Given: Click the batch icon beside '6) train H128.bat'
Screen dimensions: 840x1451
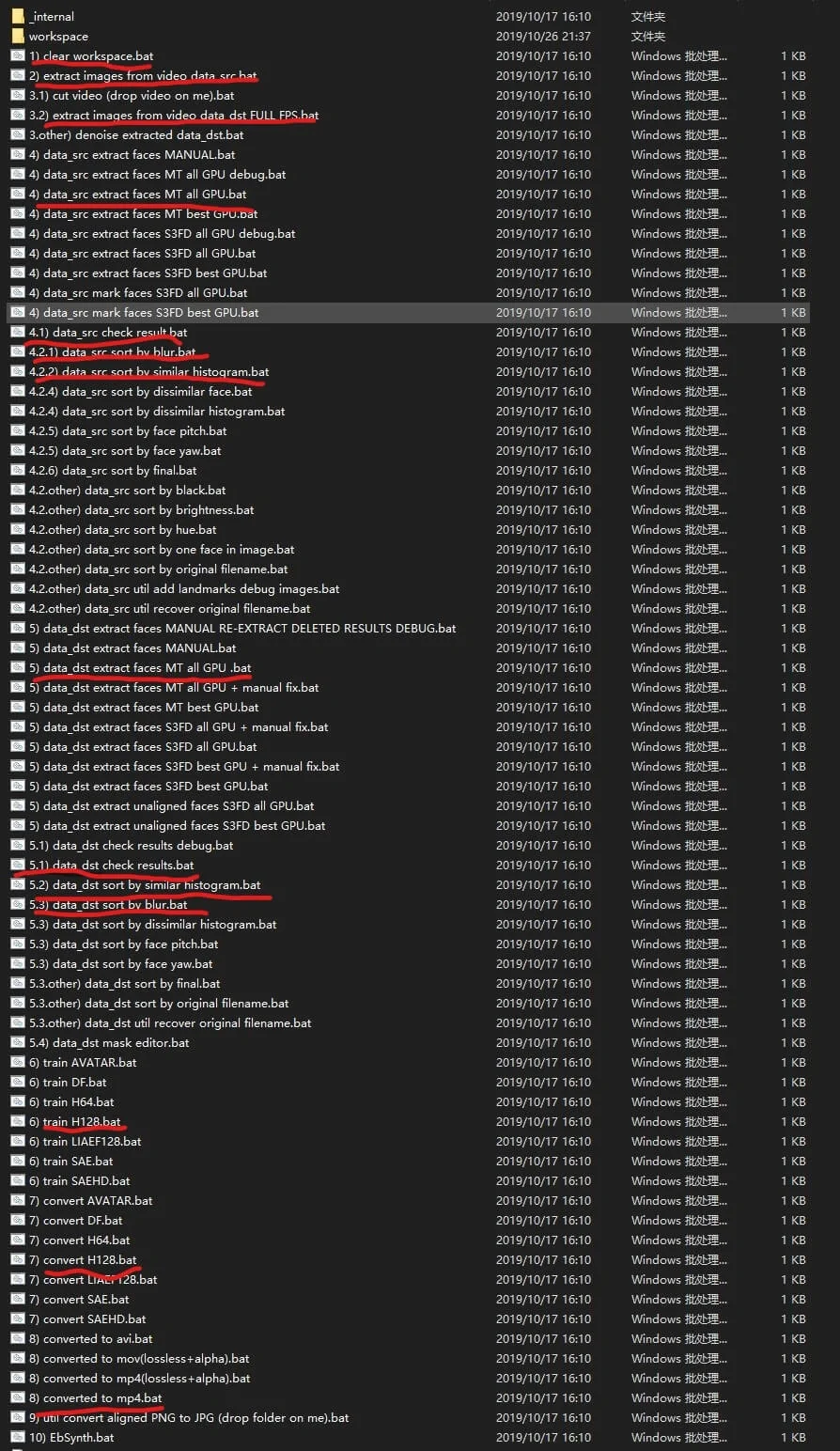Looking at the screenshot, I should [x=18, y=1122].
